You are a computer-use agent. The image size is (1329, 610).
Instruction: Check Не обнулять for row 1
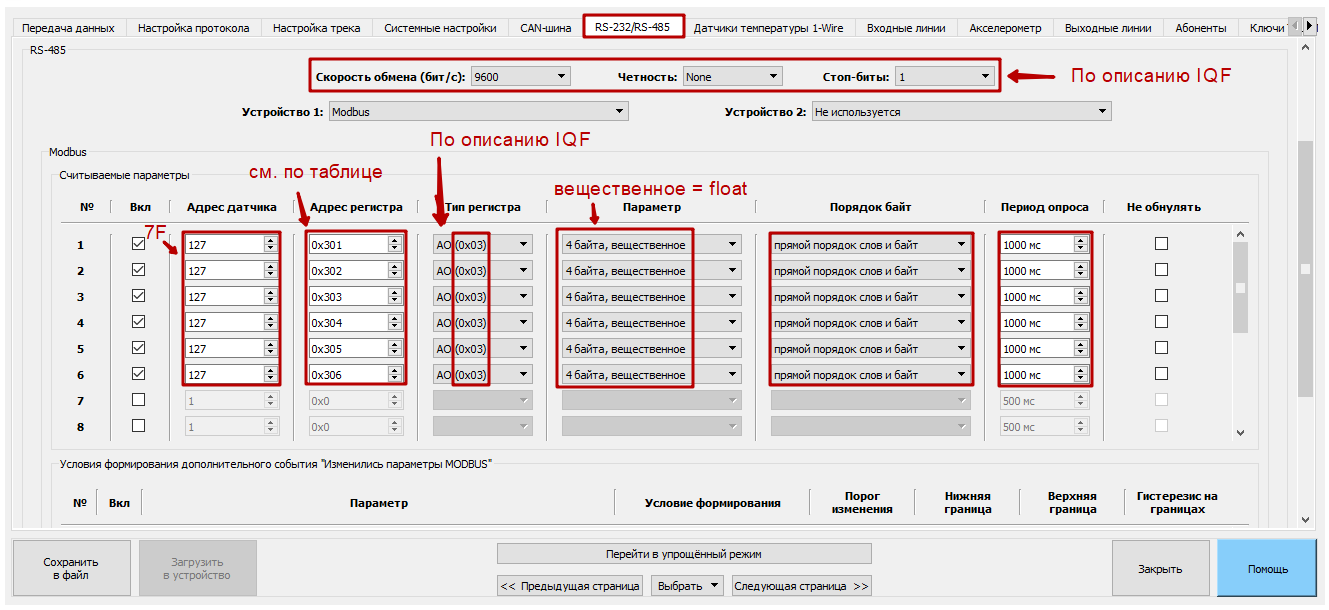(x=1161, y=244)
